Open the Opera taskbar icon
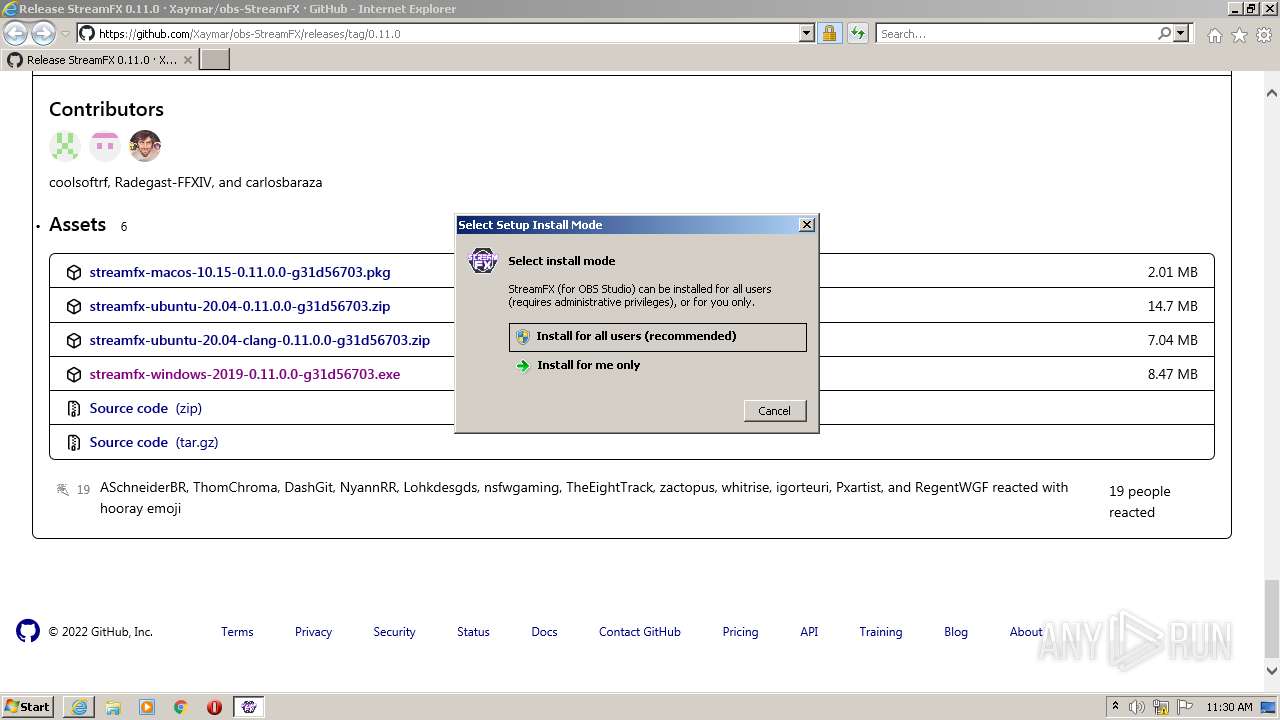The height and width of the screenshot is (720, 1280). 214,707
